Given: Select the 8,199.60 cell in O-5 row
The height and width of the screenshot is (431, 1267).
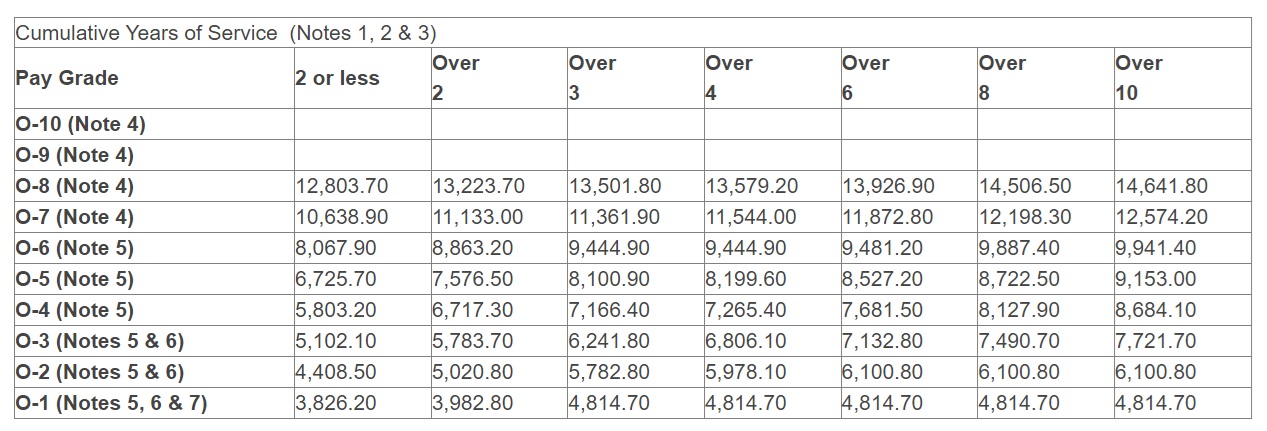Looking at the screenshot, I should pyautogui.click(x=746, y=279).
